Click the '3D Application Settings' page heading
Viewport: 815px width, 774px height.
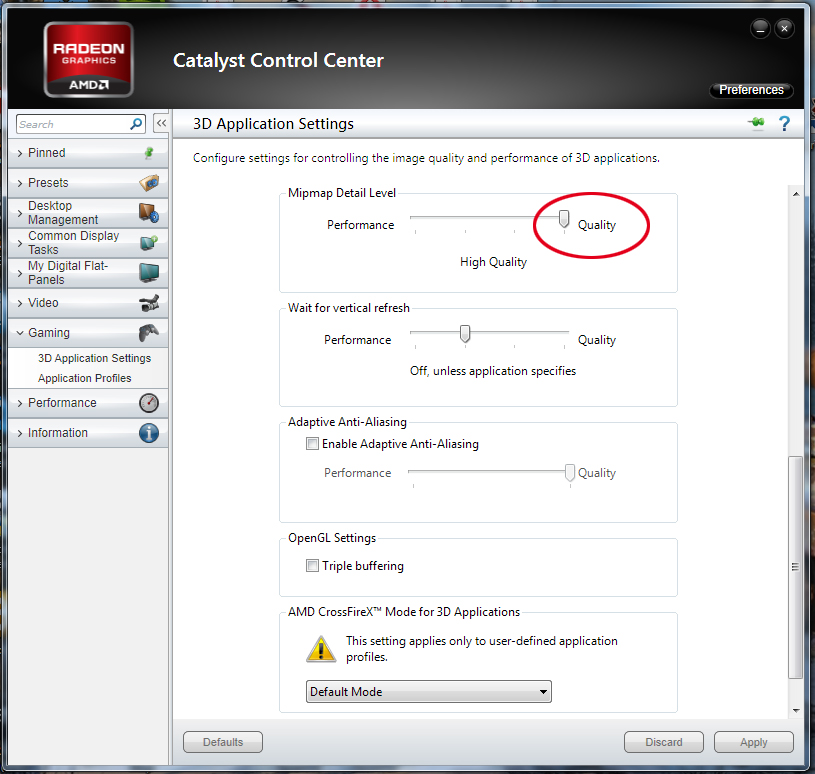(273, 124)
